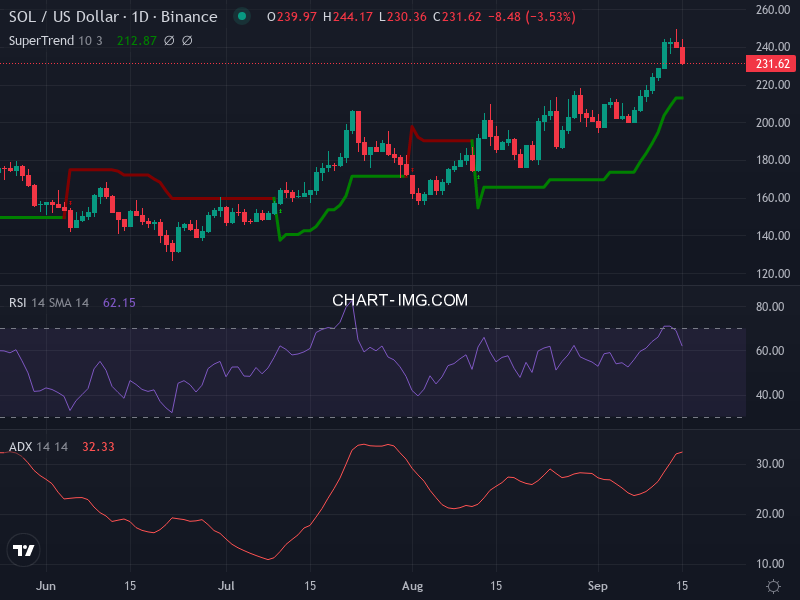Select the Aug label on time axis
This screenshot has width=800, height=600.
[x=411, y=585]
